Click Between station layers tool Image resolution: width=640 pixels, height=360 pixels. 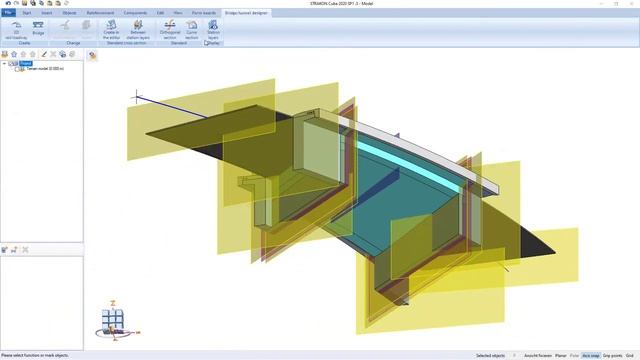138,29
